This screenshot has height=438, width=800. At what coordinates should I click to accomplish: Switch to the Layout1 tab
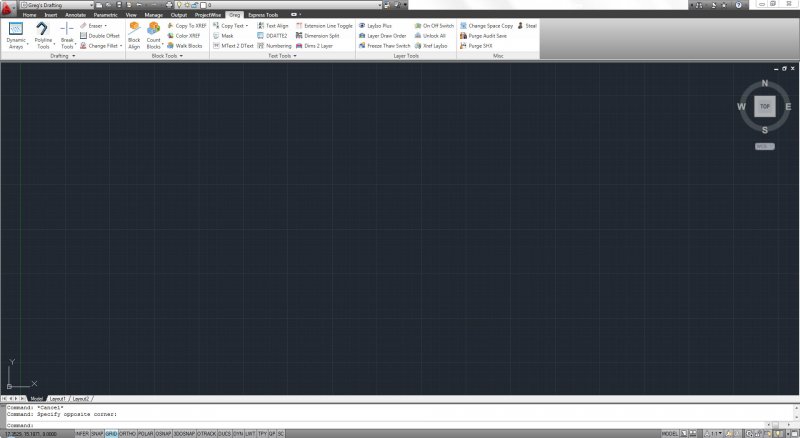pyautogui.click(x=58, y=399)
